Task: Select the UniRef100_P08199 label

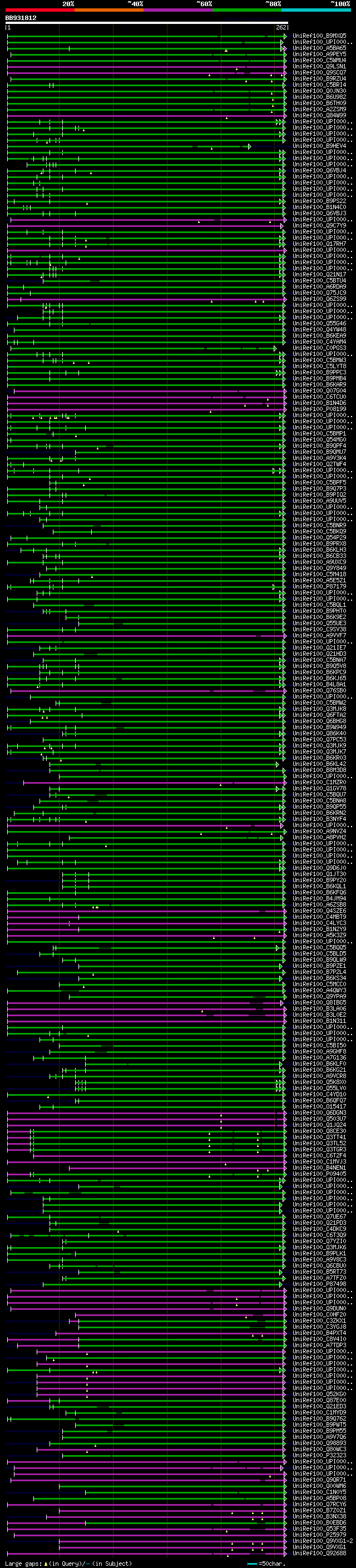Action: pos(319,409)
